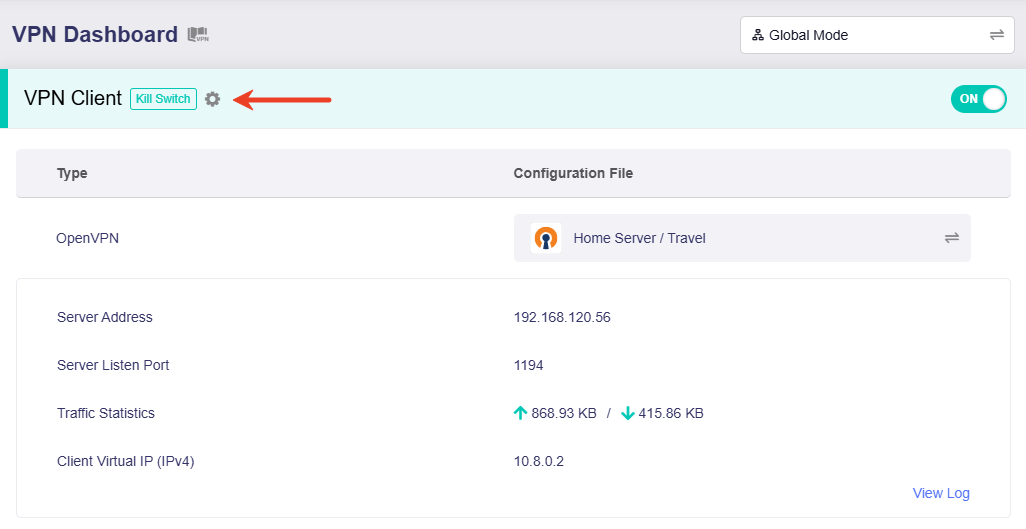Click the upload arrow in Traffic Statistics
The height and width of the screenshot is (529, 1026).
pyautogui.click(x=520, y=413)
